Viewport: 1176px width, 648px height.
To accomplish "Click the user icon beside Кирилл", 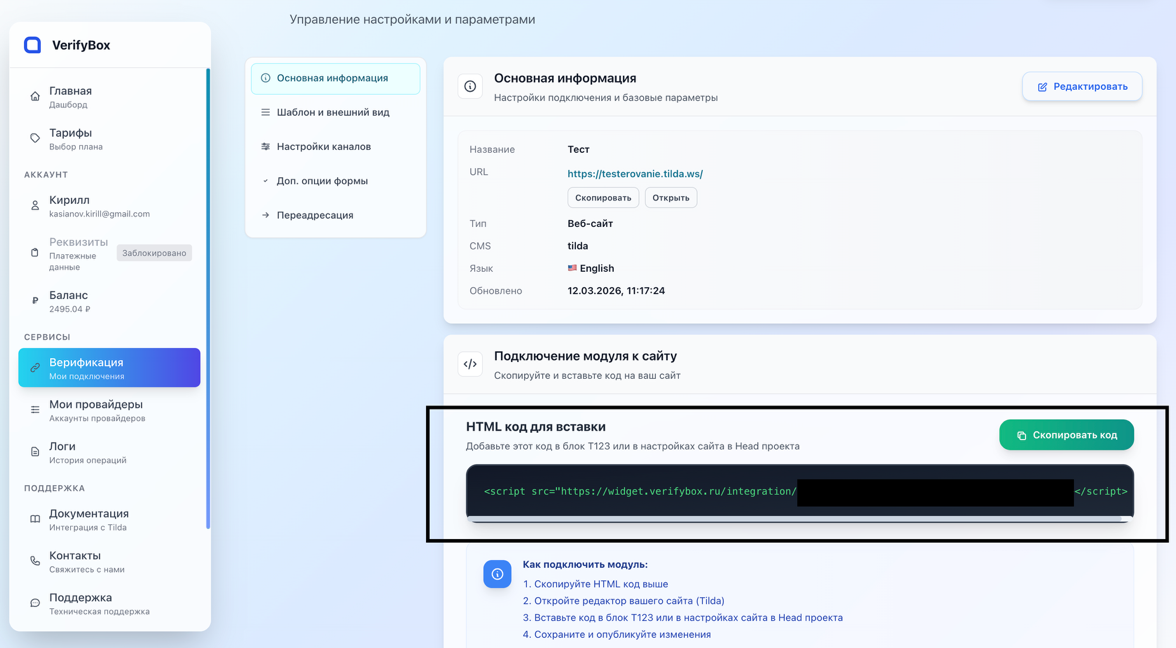I will pos(34,206).
